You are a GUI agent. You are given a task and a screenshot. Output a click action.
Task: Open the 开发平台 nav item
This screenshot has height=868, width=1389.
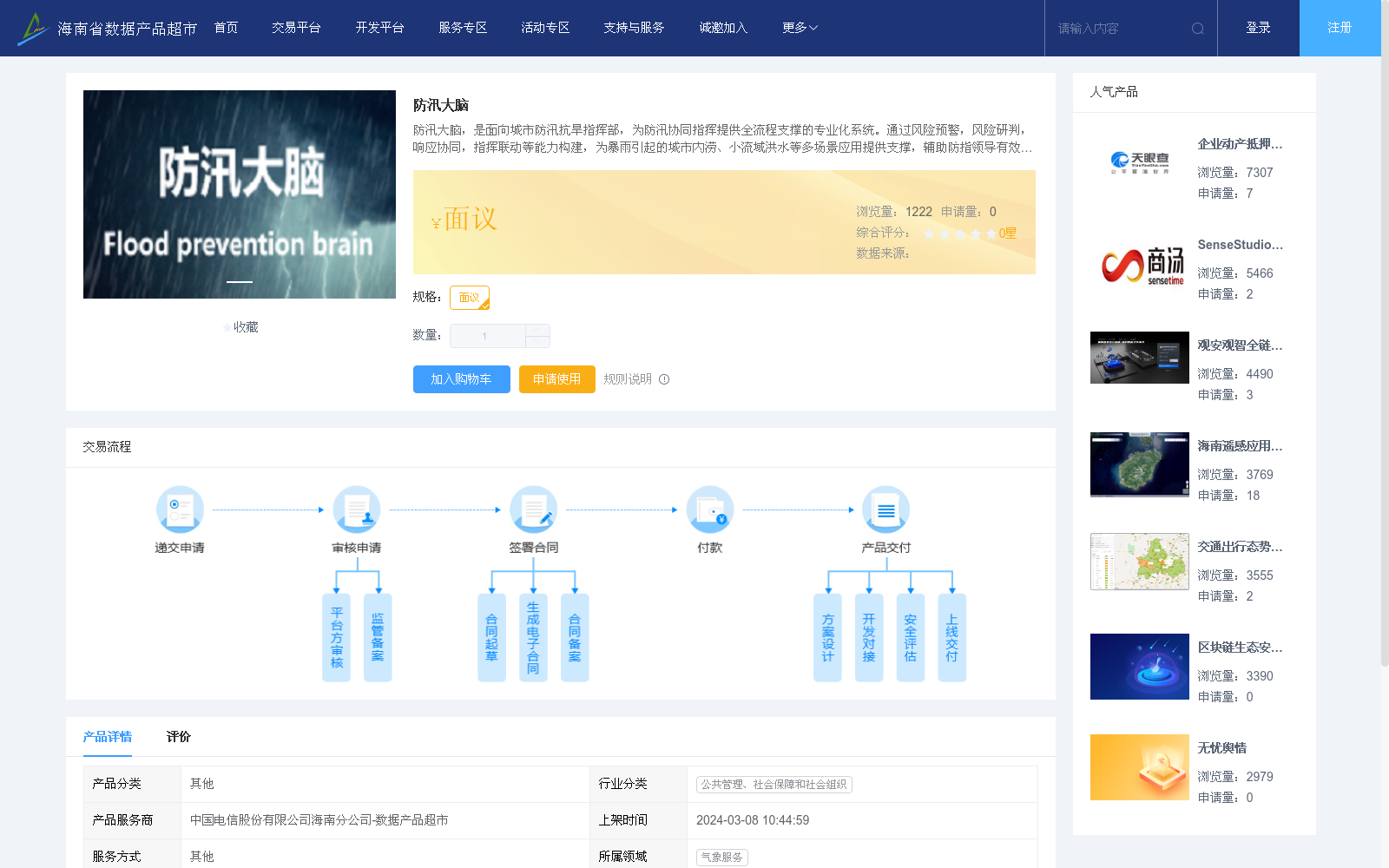click(x=379, y=28)
